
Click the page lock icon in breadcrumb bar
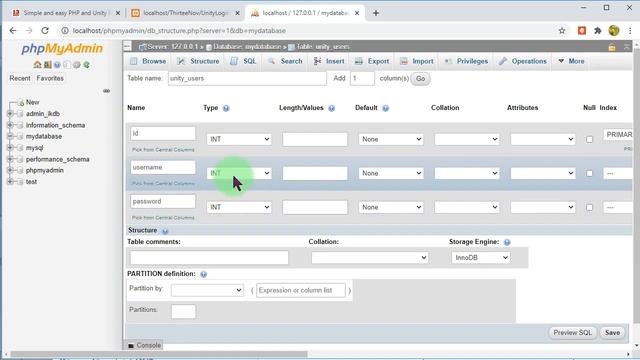point(612,47)
